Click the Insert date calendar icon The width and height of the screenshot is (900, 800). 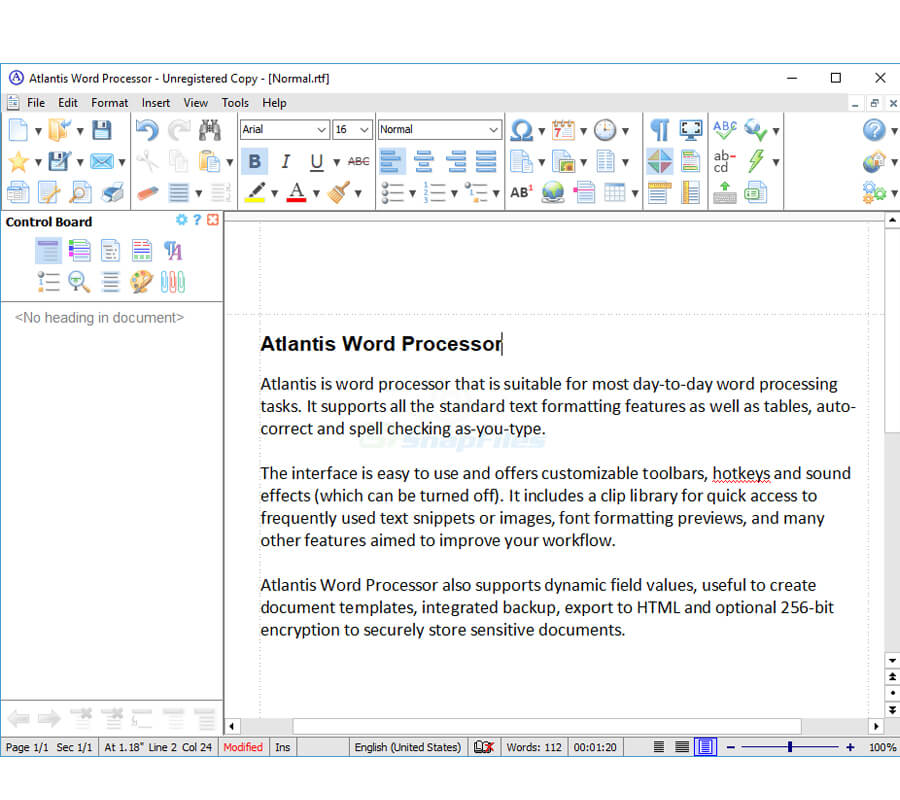click(x=563, y=130)
